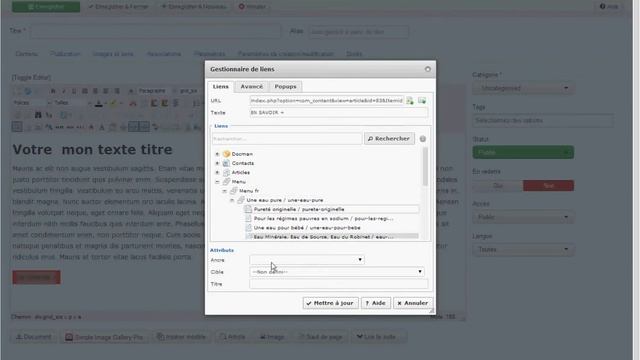The width and height of the screenshot is (640, 360).
Task: Expand the Articles node
Action: 217,172
